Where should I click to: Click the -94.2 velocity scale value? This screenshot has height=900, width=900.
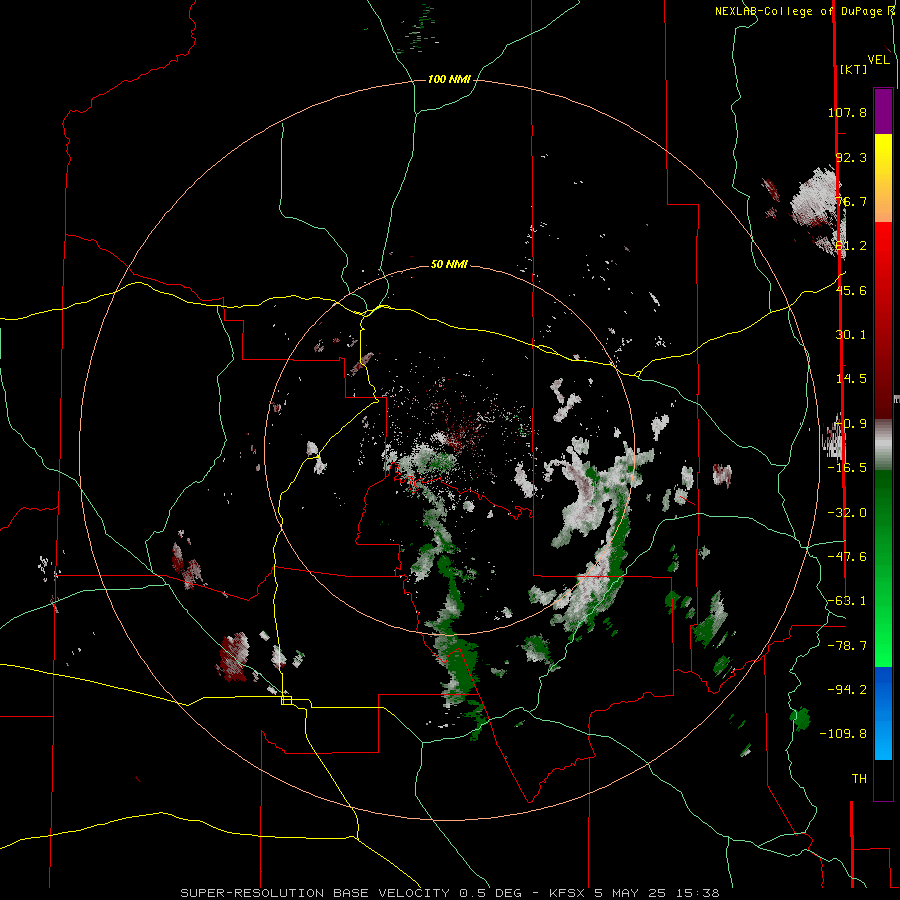click(847, 689)
